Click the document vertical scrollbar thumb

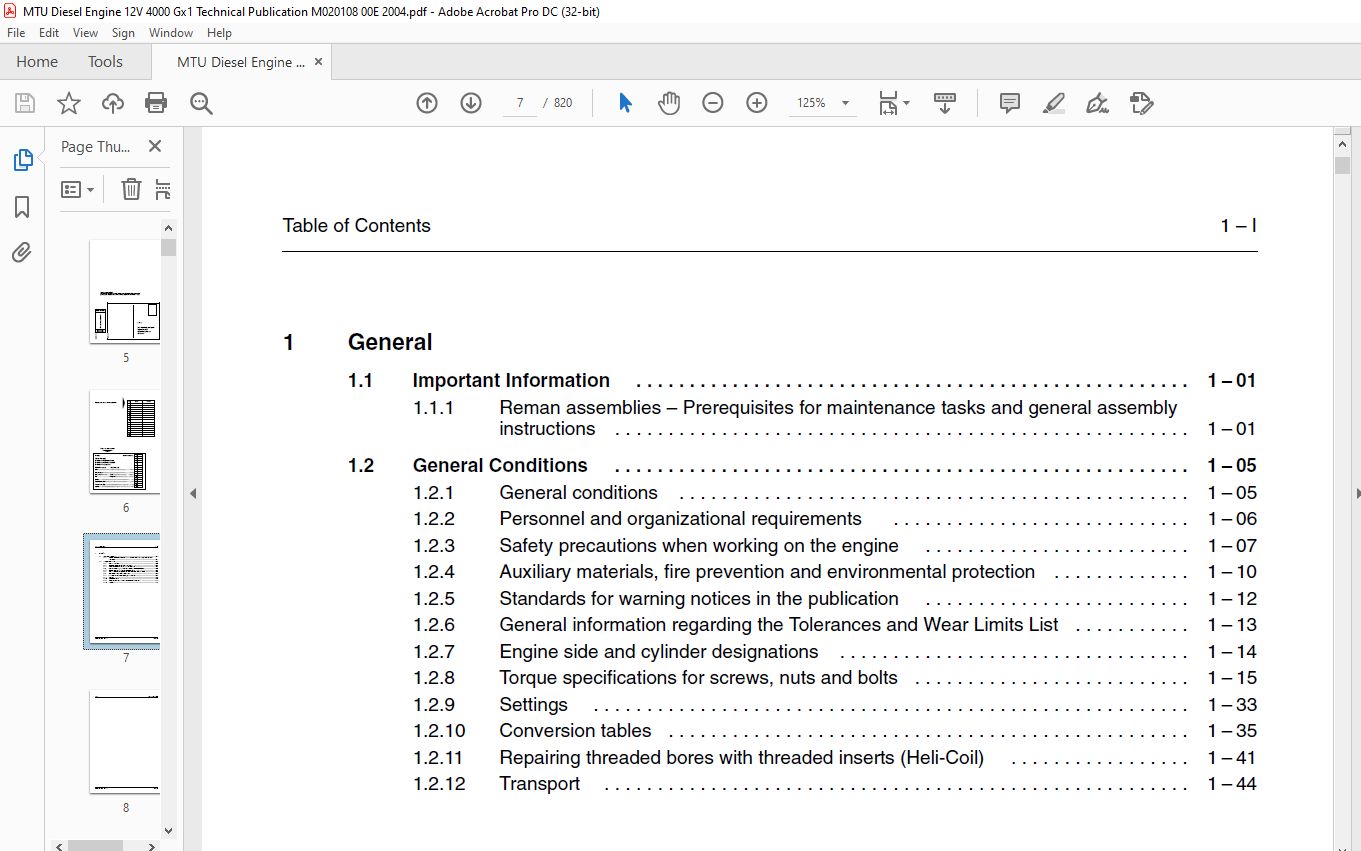click(1342, 165)
